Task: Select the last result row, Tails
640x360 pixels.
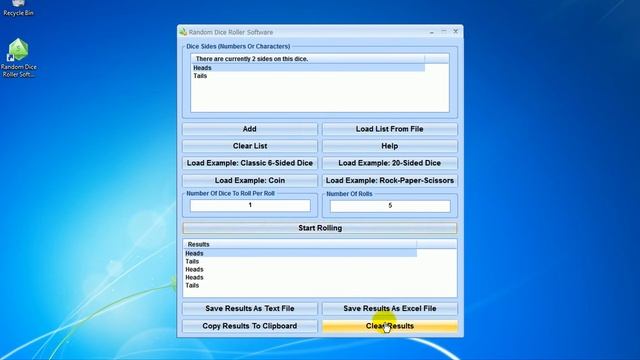Action: click(300, 285)
